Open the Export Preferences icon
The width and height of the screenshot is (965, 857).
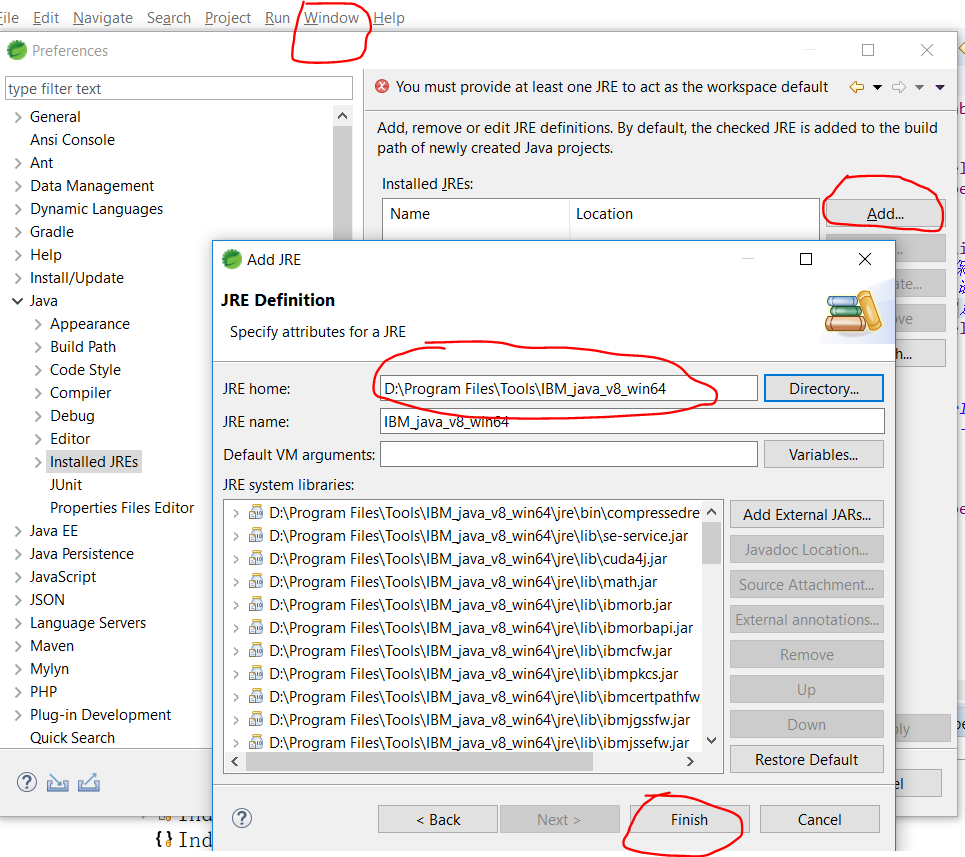pos(88,783)
